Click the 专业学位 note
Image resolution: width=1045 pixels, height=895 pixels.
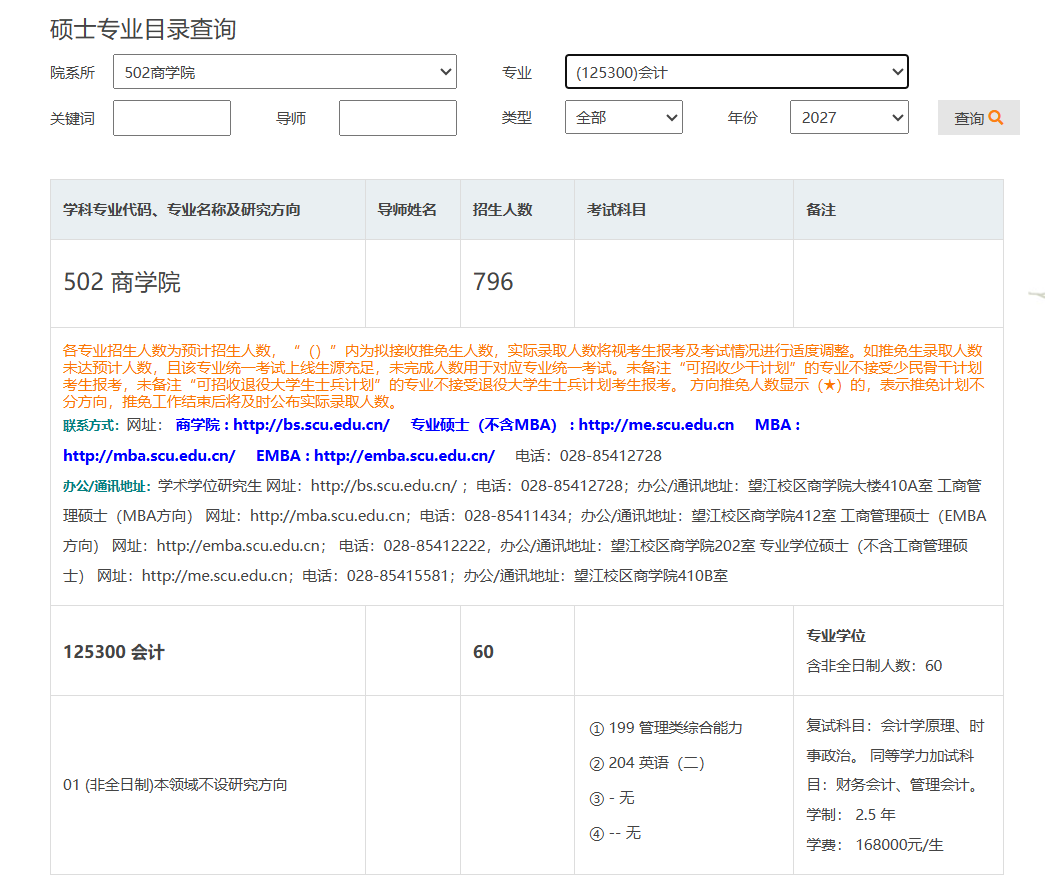click(x=836, y=636)
